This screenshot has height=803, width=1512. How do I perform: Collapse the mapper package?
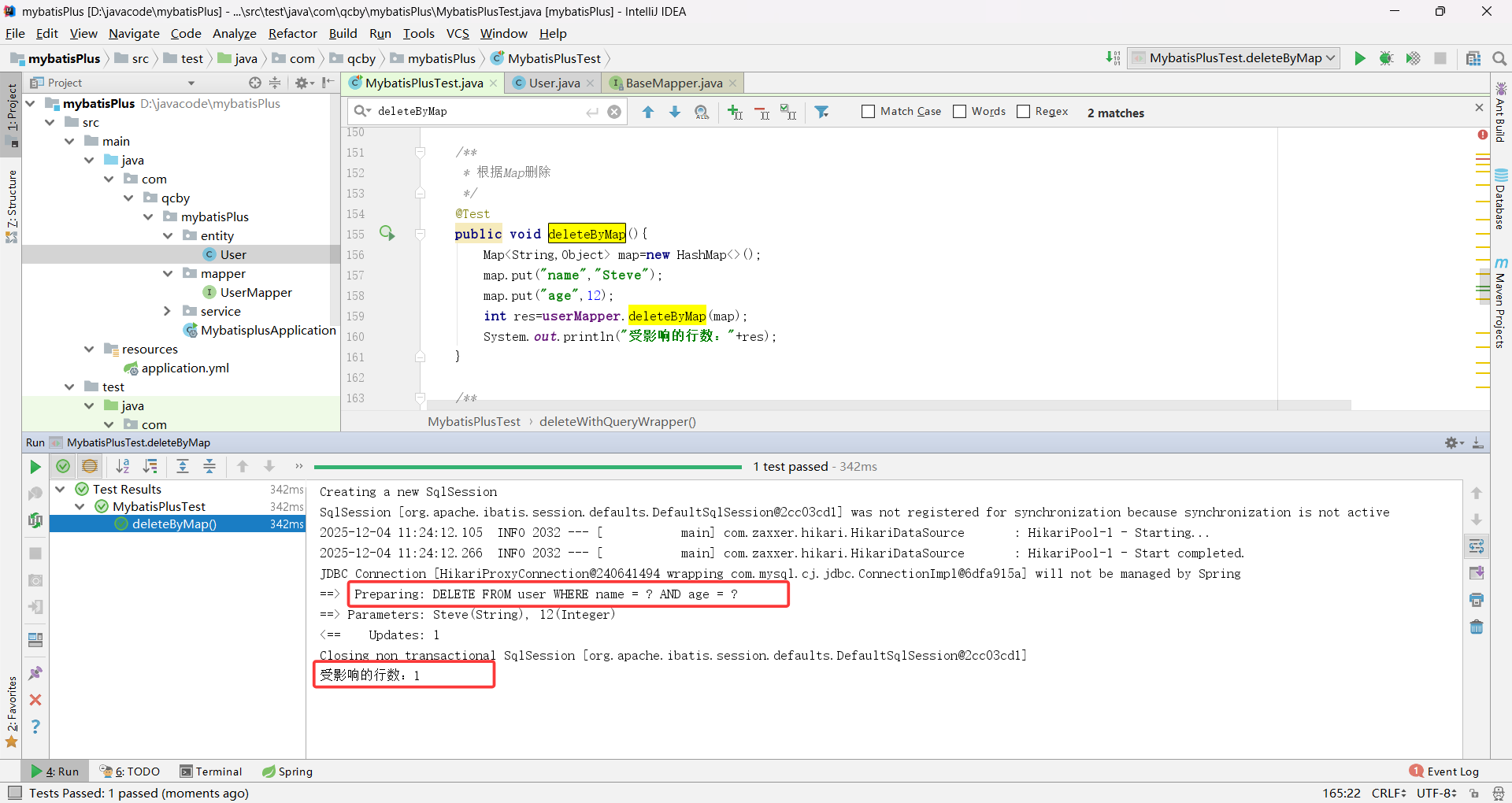(x=168, y=273)
